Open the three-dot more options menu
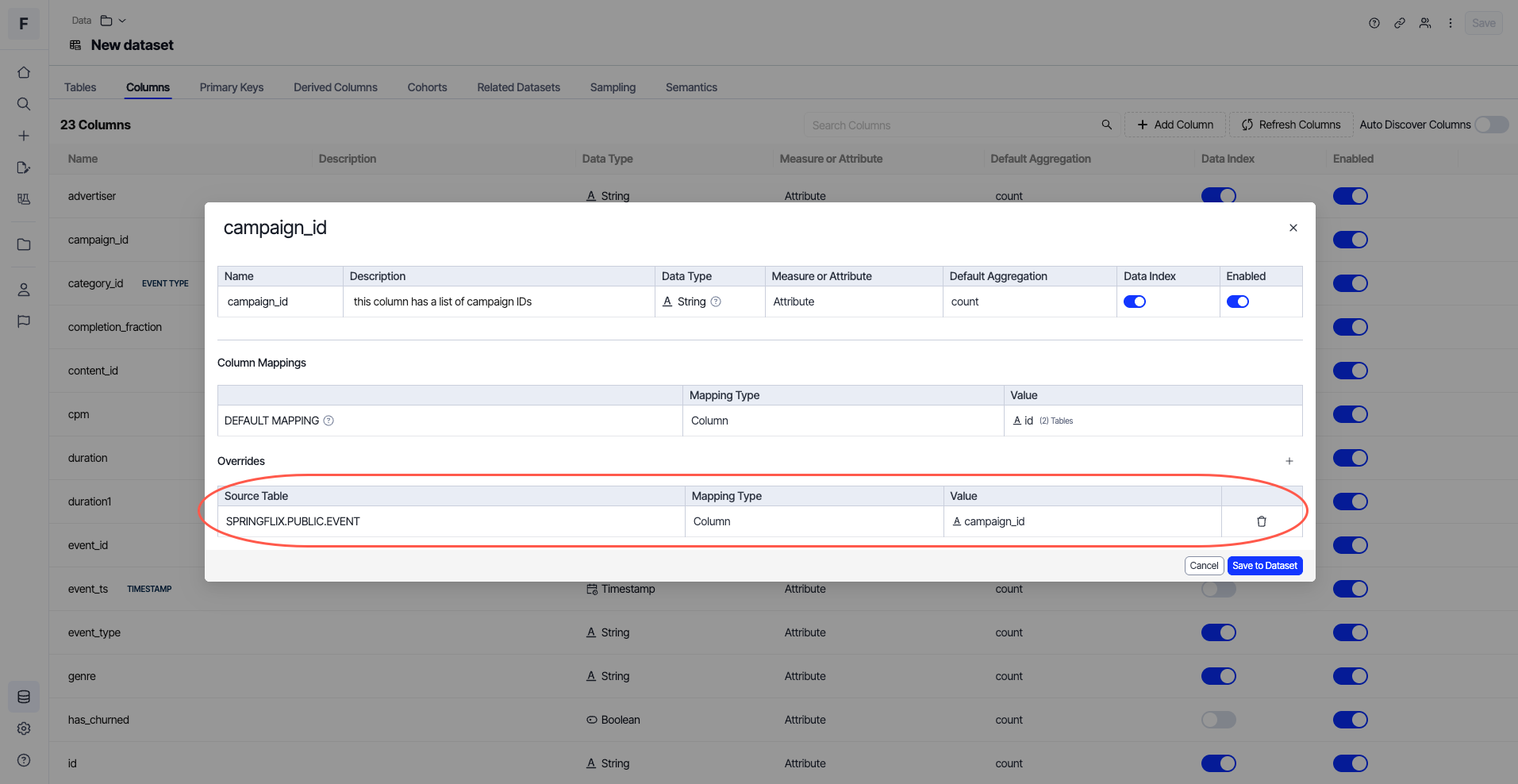This screenshot has width=1518, height=784. tap(1450, 23)
